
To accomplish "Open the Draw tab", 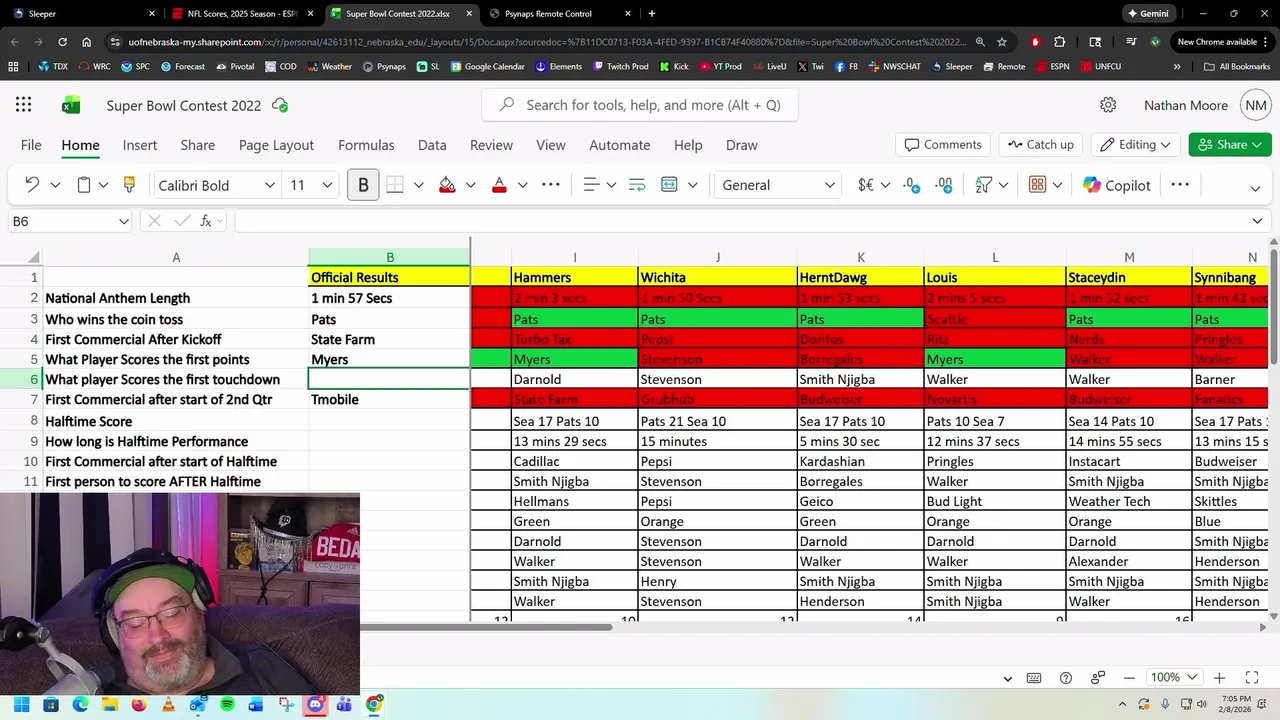I will coord(741,145).
